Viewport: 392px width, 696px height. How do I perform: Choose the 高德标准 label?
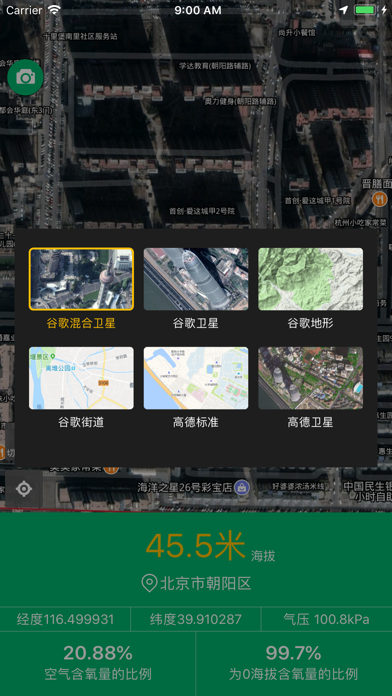point(196,422)
